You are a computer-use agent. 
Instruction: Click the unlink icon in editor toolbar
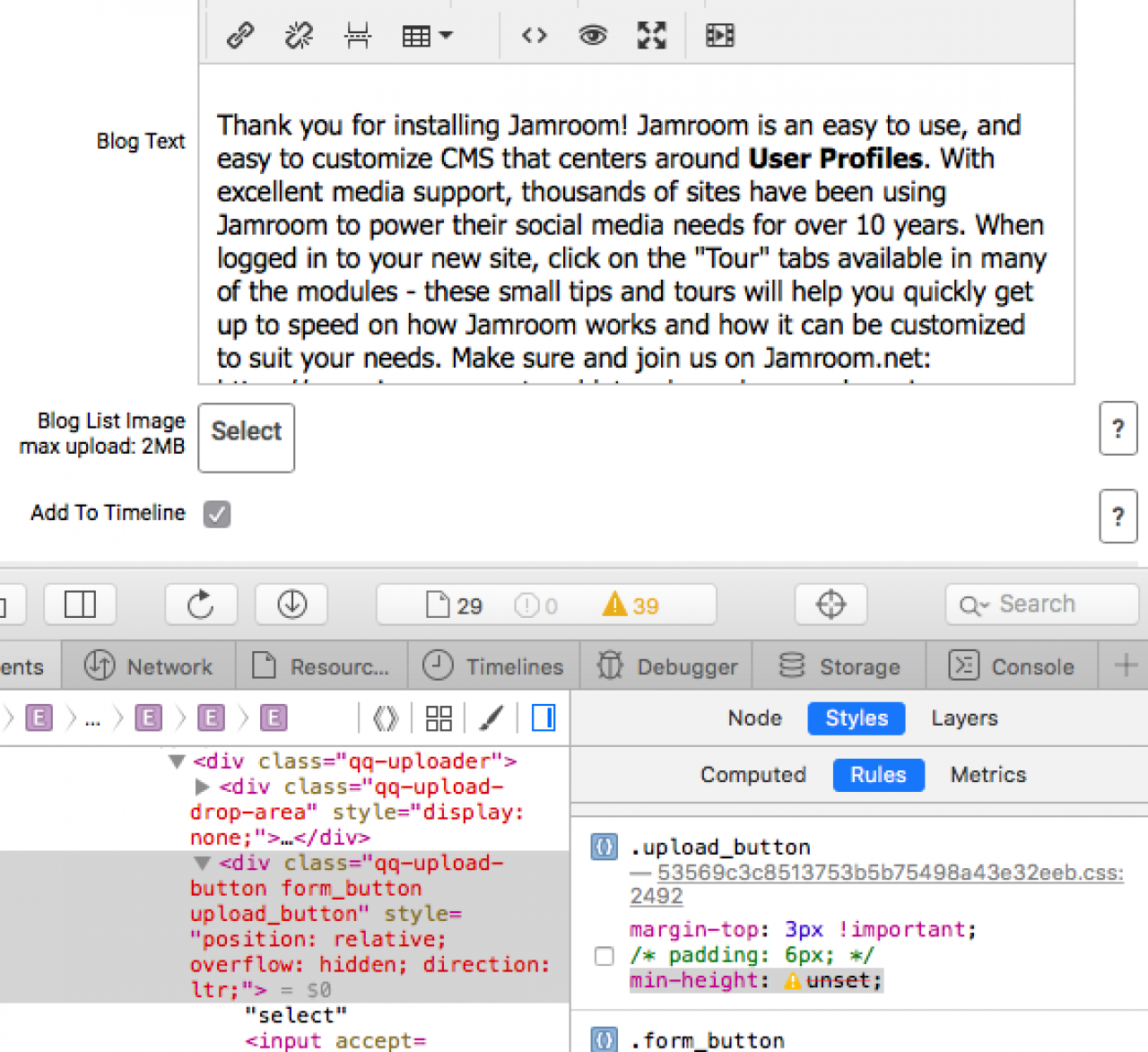click(299, 36)
